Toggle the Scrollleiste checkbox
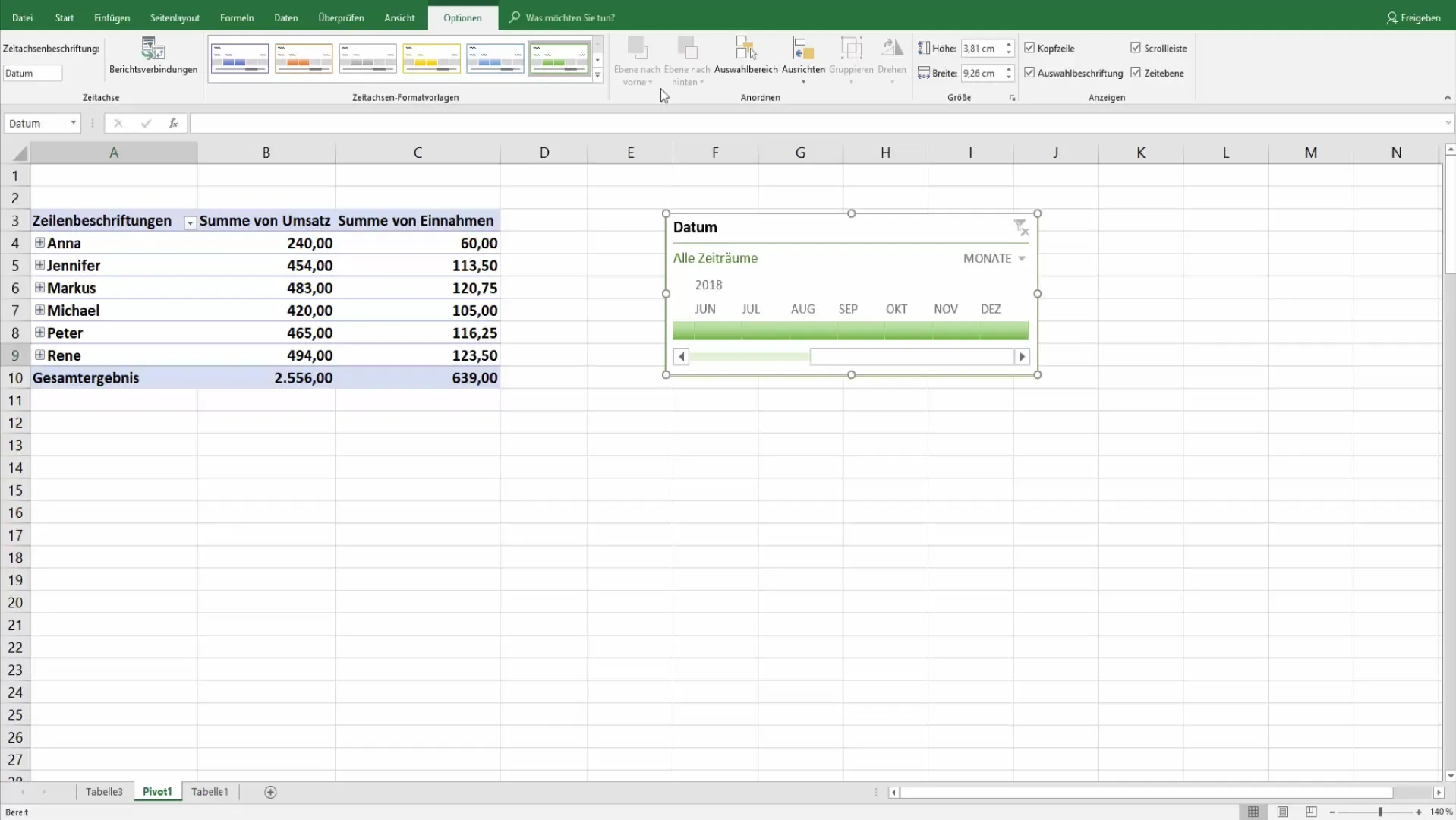 pyautogui.click(x=1136, y=48)
